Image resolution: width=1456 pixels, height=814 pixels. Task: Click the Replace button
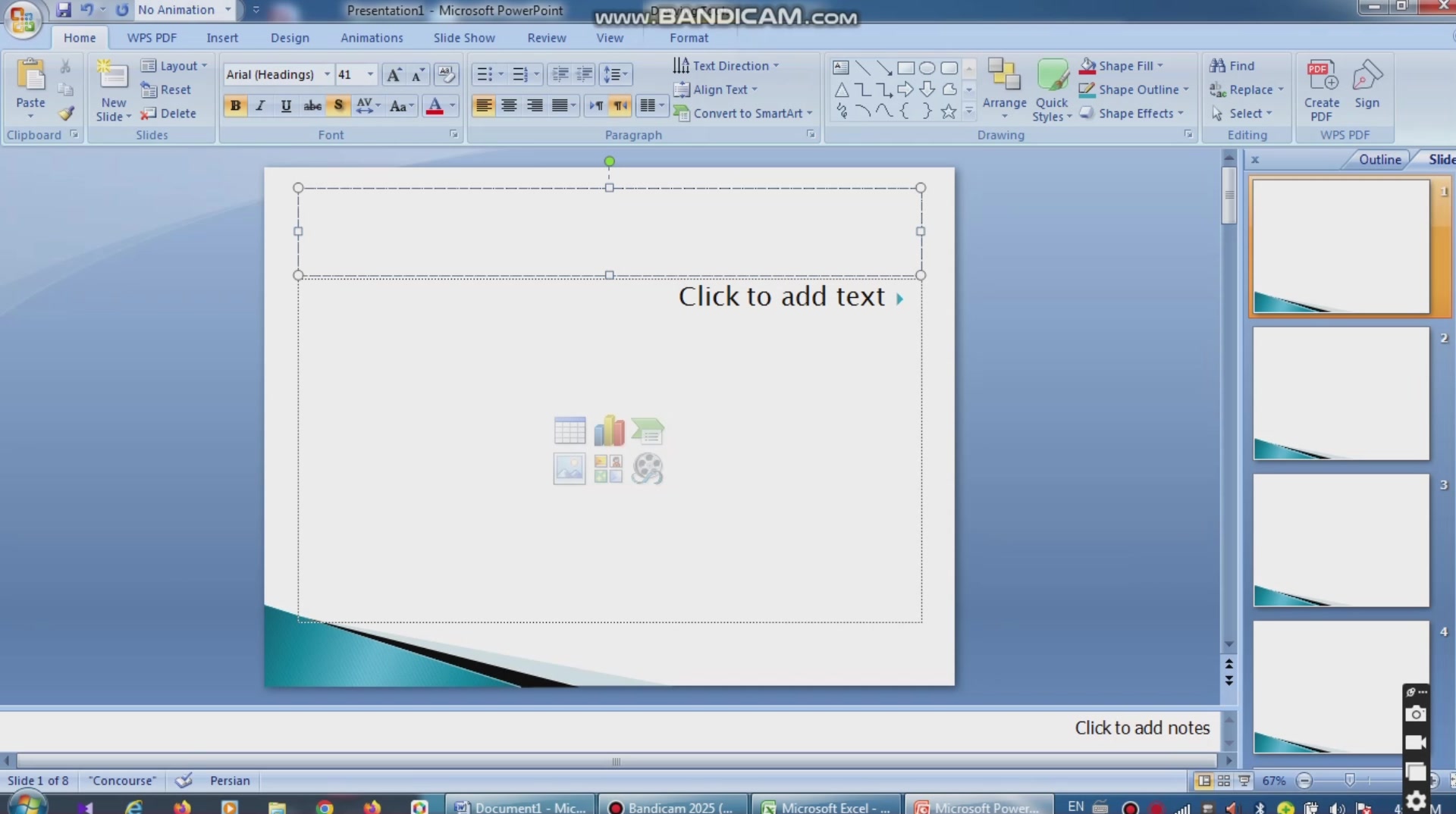coord(1247,89)
